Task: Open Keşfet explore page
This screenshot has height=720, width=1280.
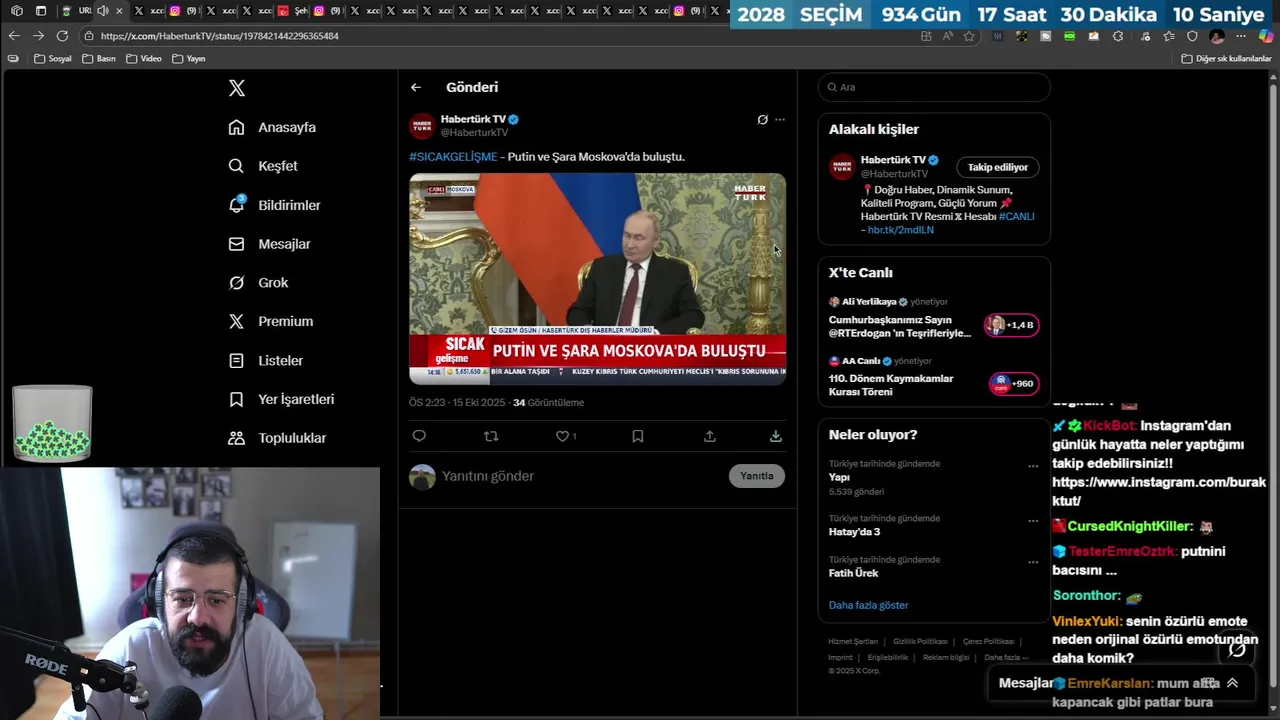Action: point(263,166)
